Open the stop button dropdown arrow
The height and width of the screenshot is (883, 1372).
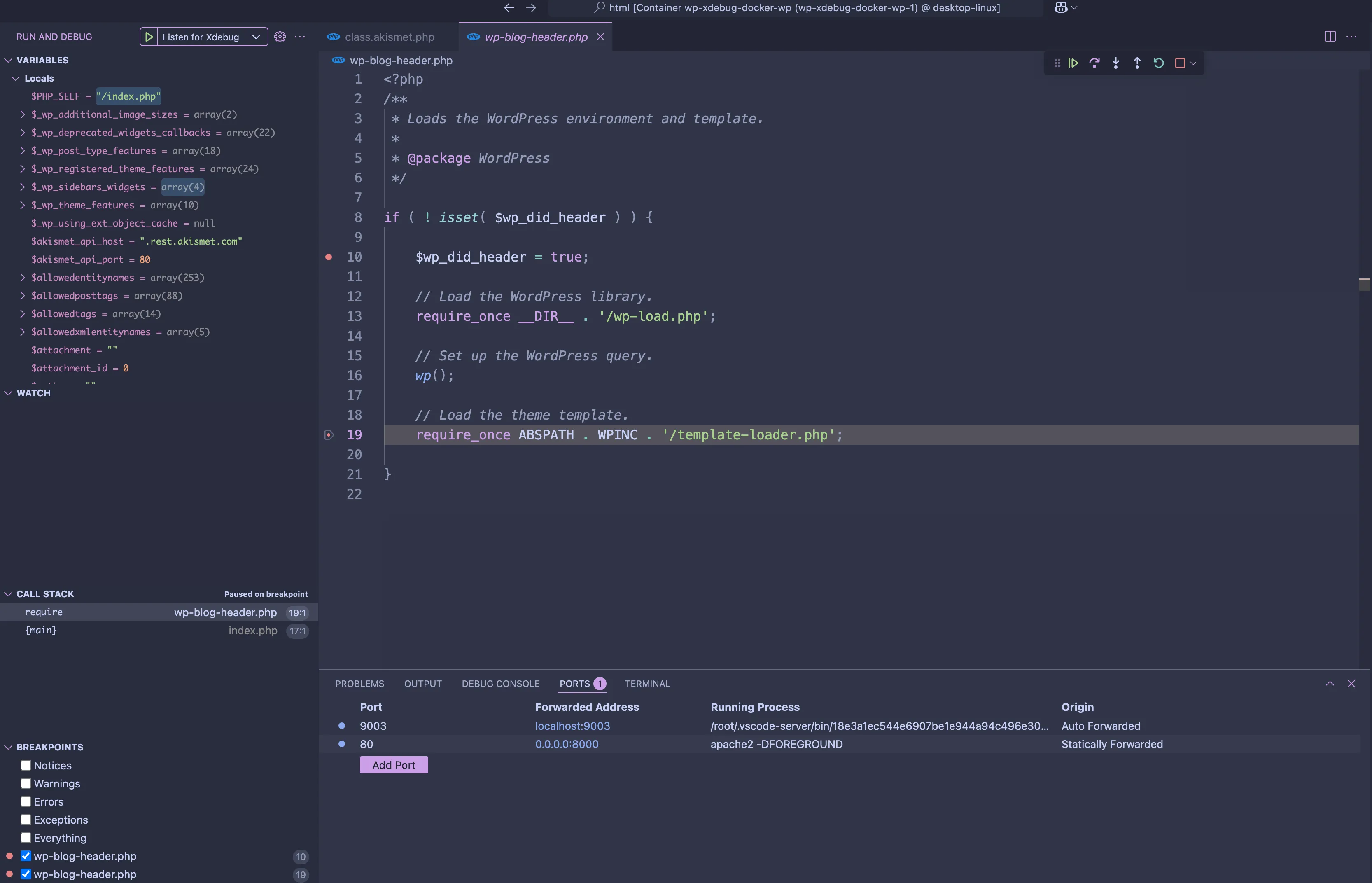(x=1193, y=63)
